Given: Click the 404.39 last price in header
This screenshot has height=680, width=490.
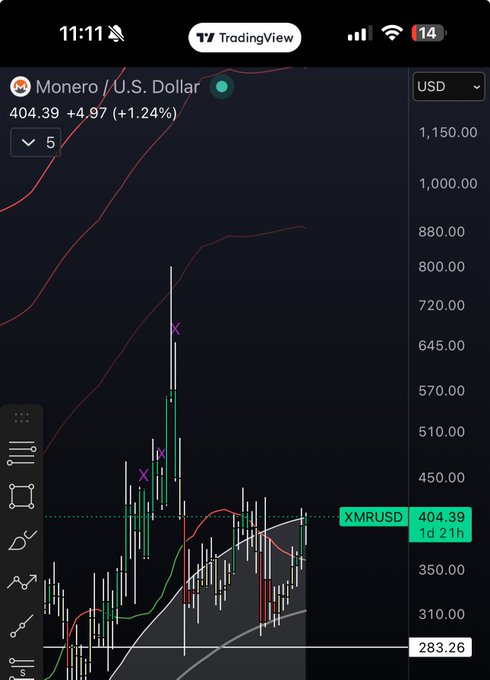Looking at the screenshot, I should click(x=34, y=113).
